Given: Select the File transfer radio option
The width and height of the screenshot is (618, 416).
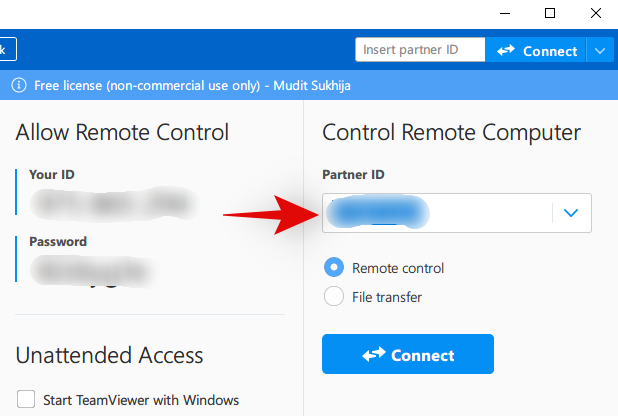Looking at the screenshot, I should pos(334,296).
